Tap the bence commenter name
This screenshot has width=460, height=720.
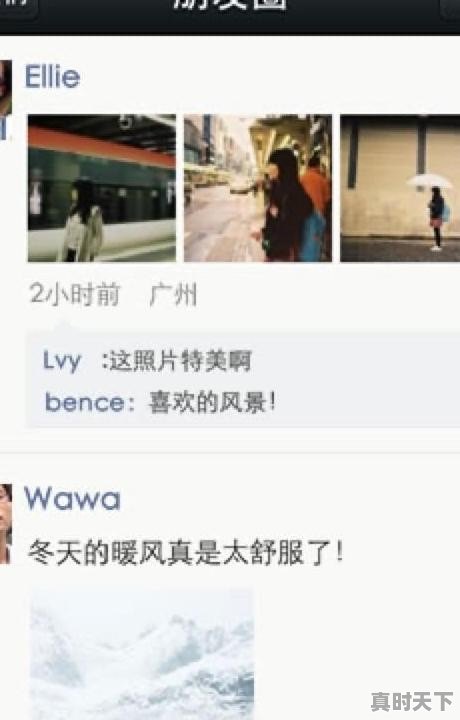point(84,403)
